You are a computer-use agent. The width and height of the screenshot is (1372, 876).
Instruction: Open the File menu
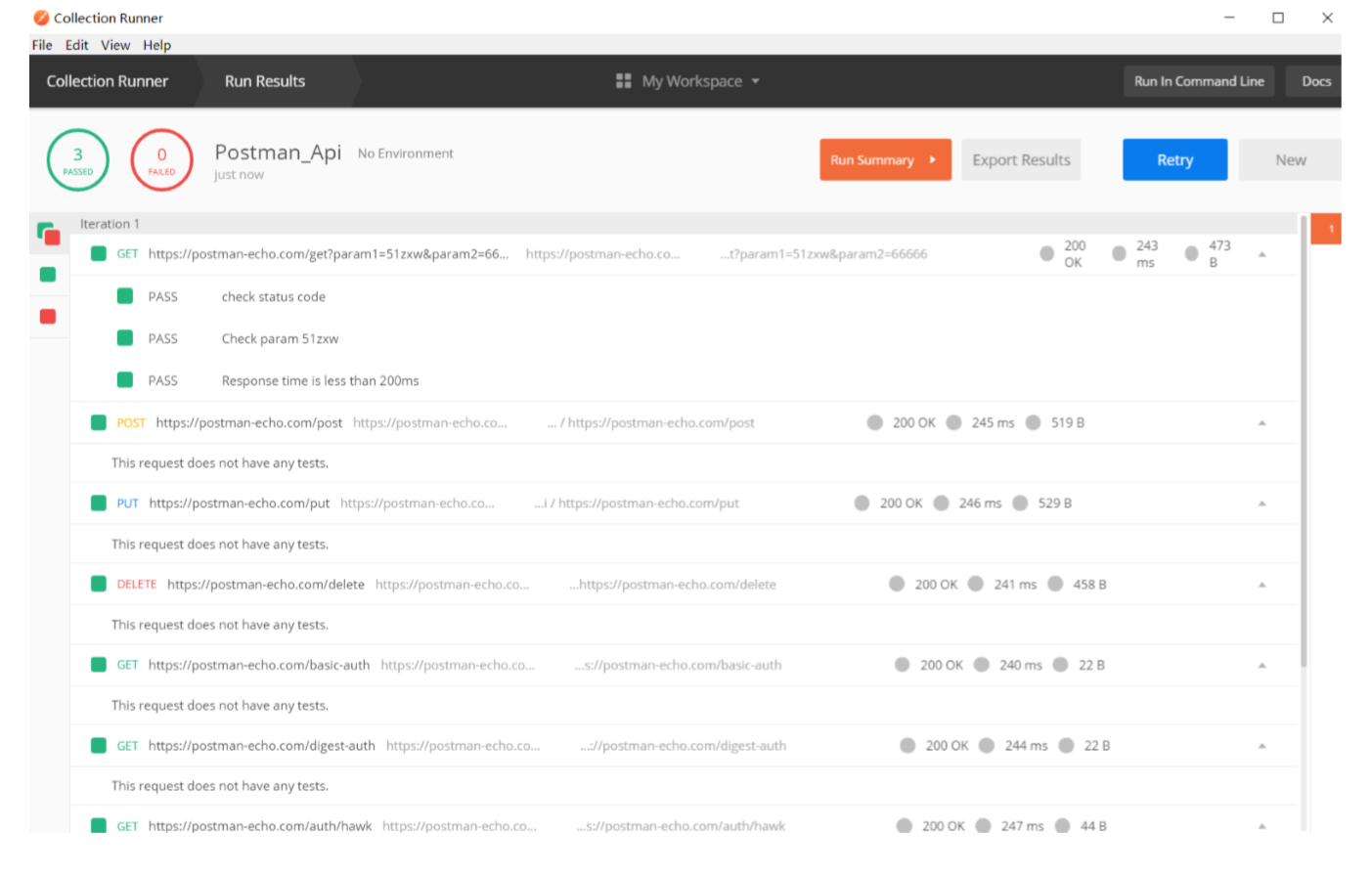tap(42, 45)
